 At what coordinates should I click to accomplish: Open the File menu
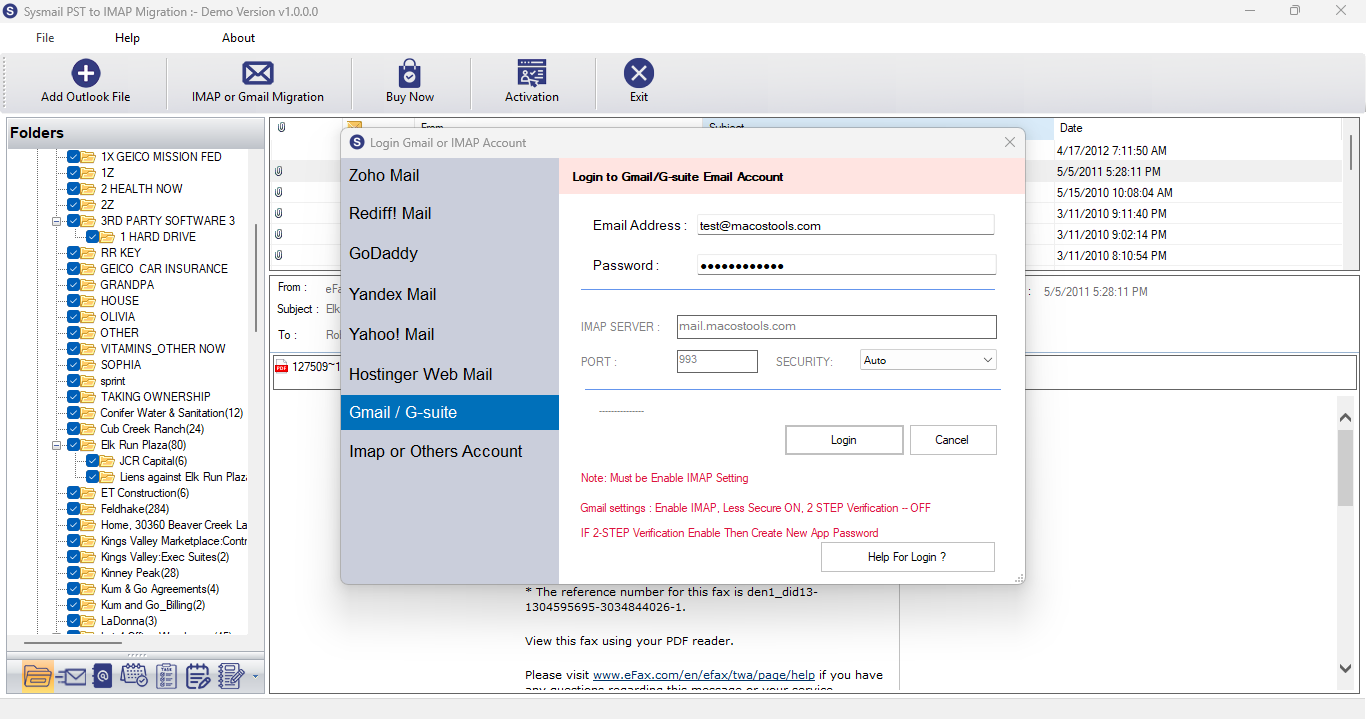45,38
